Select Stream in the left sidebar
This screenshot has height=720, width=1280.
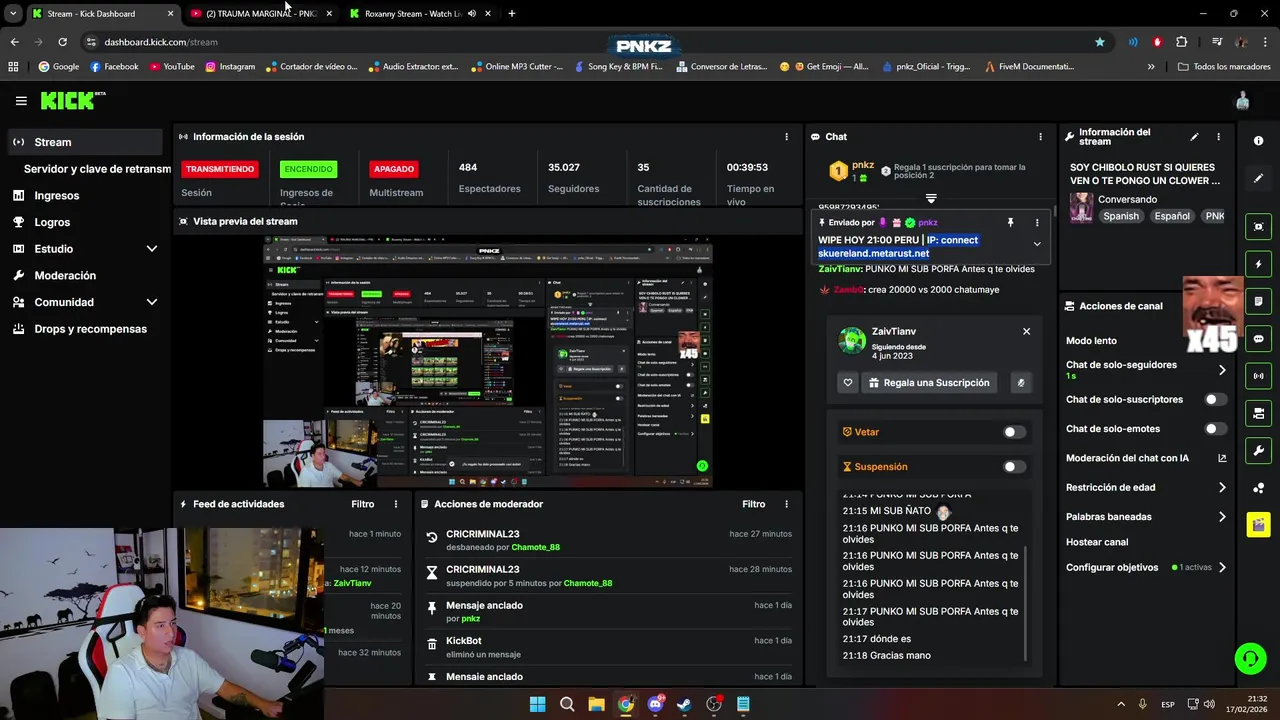pyautogui.click(x=85, y=142)
